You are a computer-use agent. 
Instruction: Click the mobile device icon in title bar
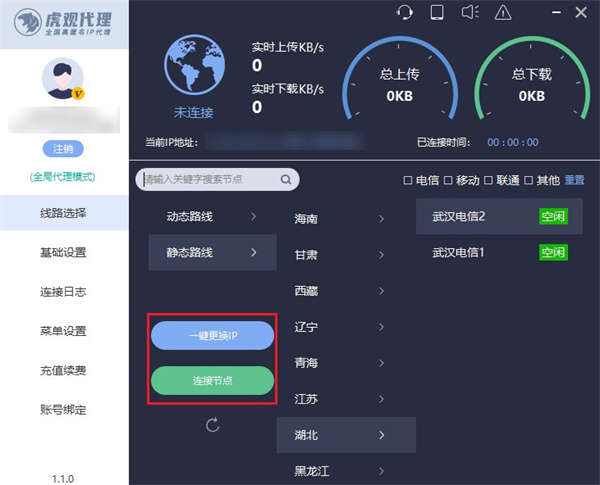(x=437, y=12)
